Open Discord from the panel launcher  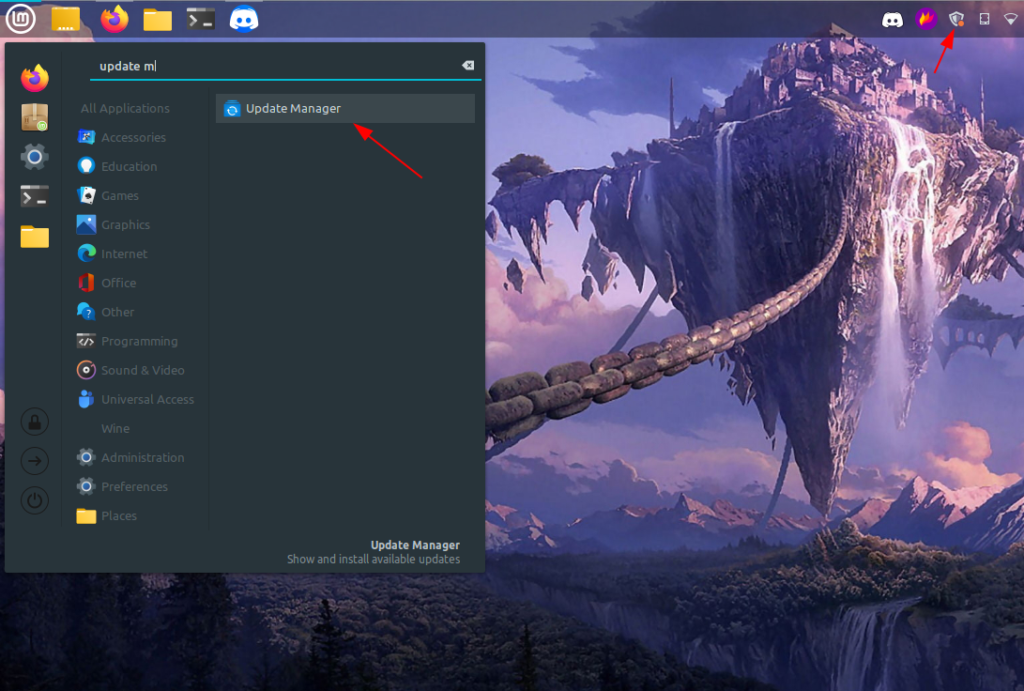click(244, 19)
